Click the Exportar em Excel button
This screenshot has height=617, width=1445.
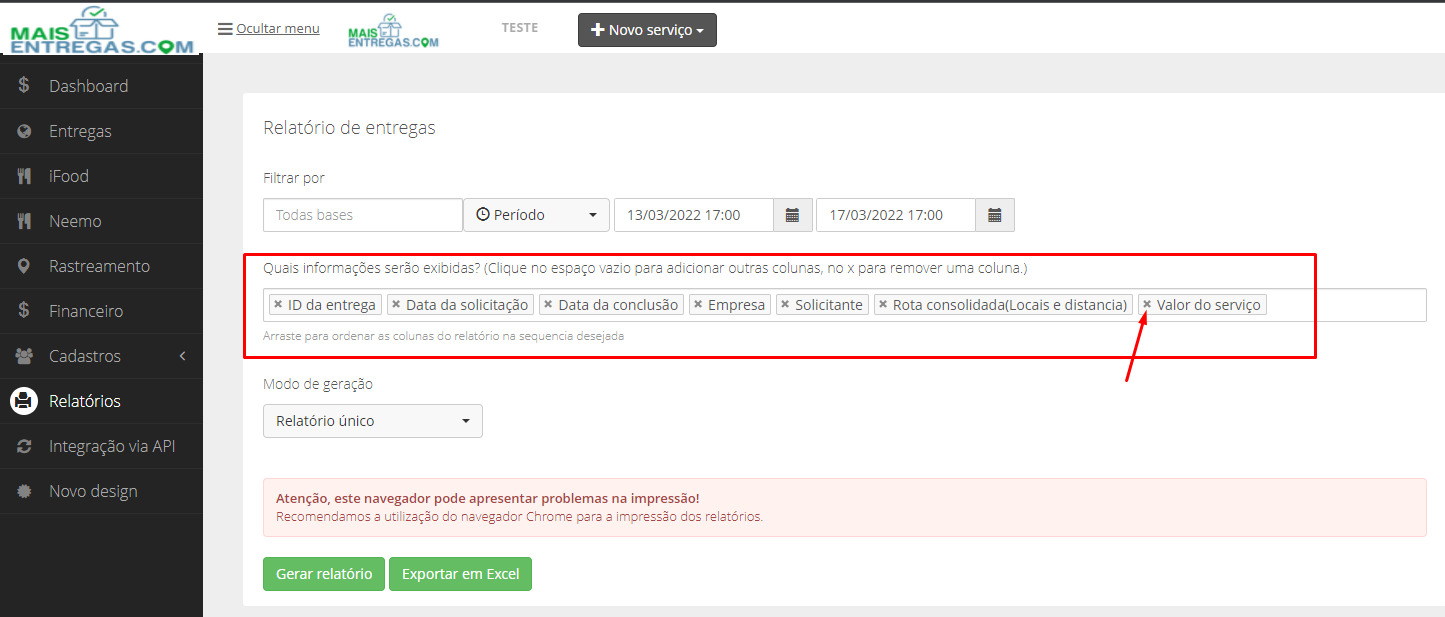460,574
